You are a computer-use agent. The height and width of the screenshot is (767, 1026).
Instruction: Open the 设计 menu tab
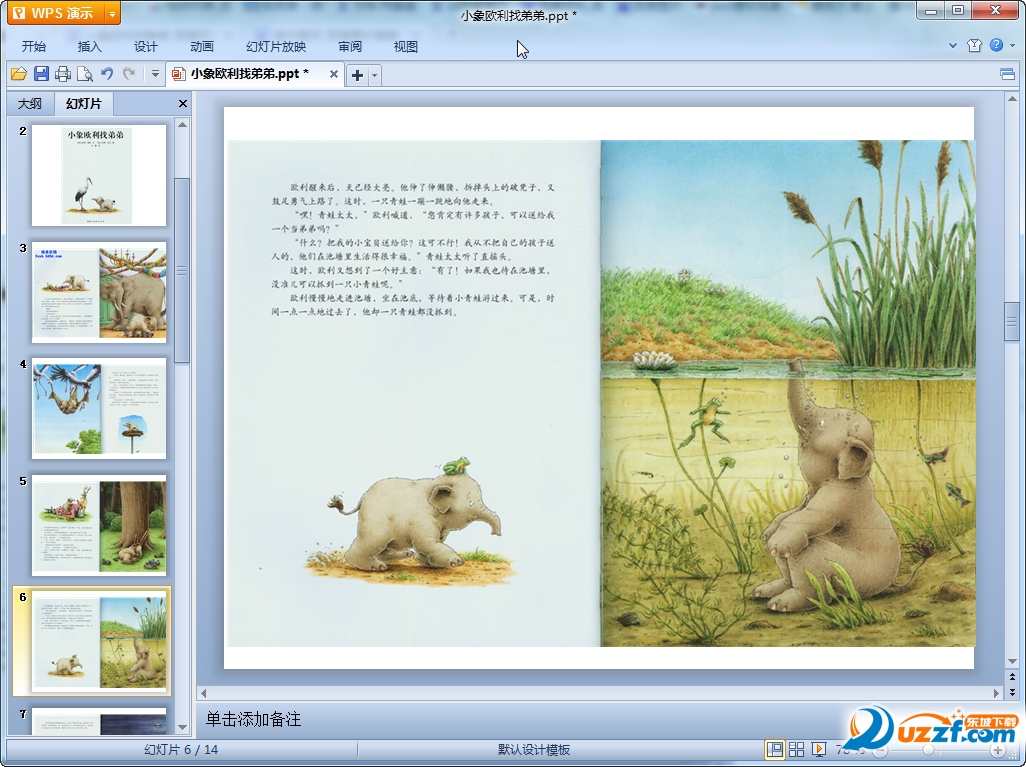pos(145,46)
